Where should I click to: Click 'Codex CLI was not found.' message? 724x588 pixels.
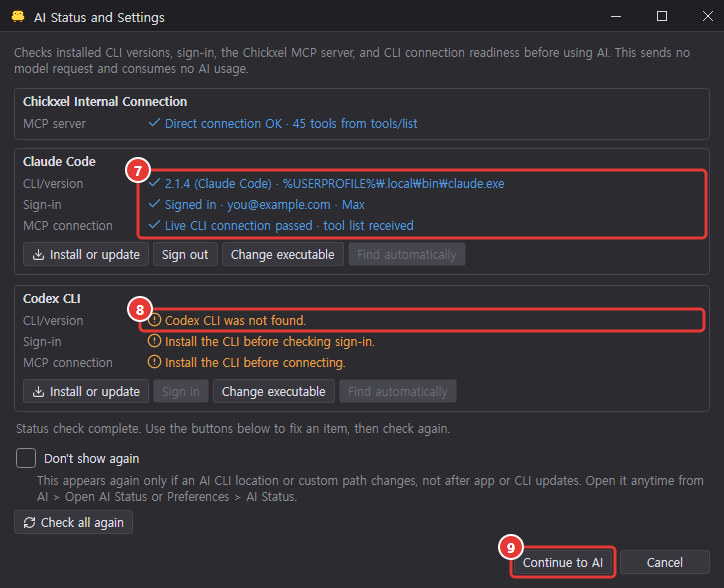click(x=235, y=320)
